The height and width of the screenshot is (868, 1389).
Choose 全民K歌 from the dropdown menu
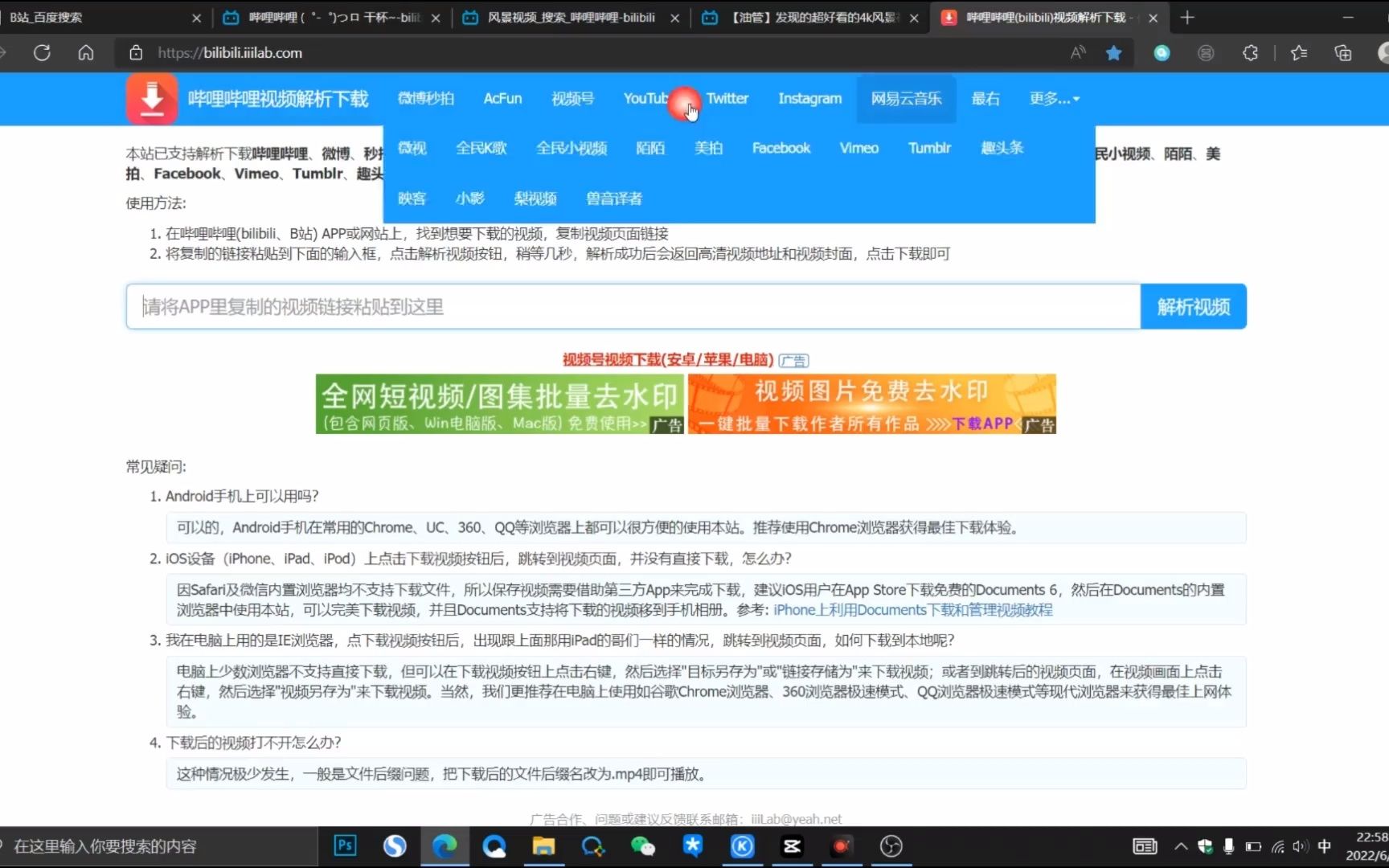[x=481, y=149]
